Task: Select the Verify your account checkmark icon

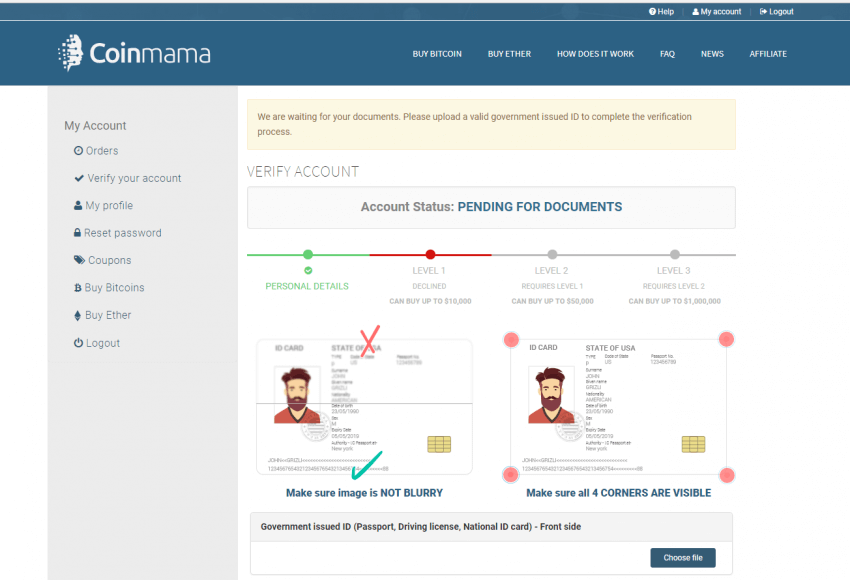Action: 78,178
